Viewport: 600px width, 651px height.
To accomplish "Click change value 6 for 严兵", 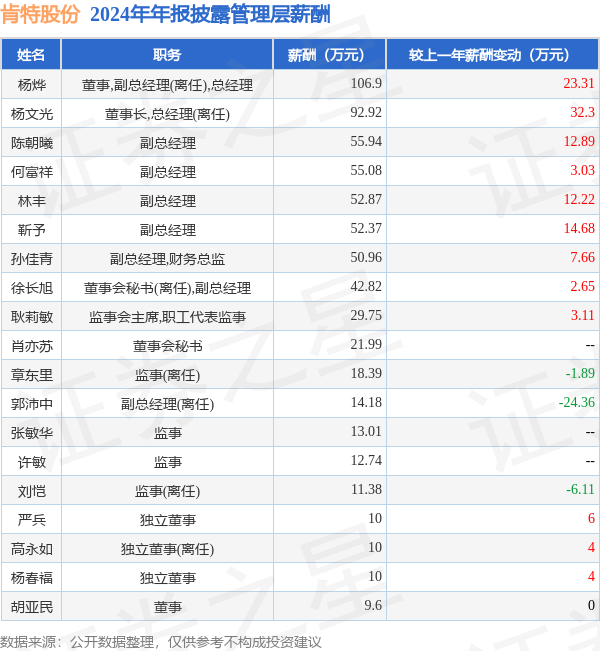I will coord(591,519).
